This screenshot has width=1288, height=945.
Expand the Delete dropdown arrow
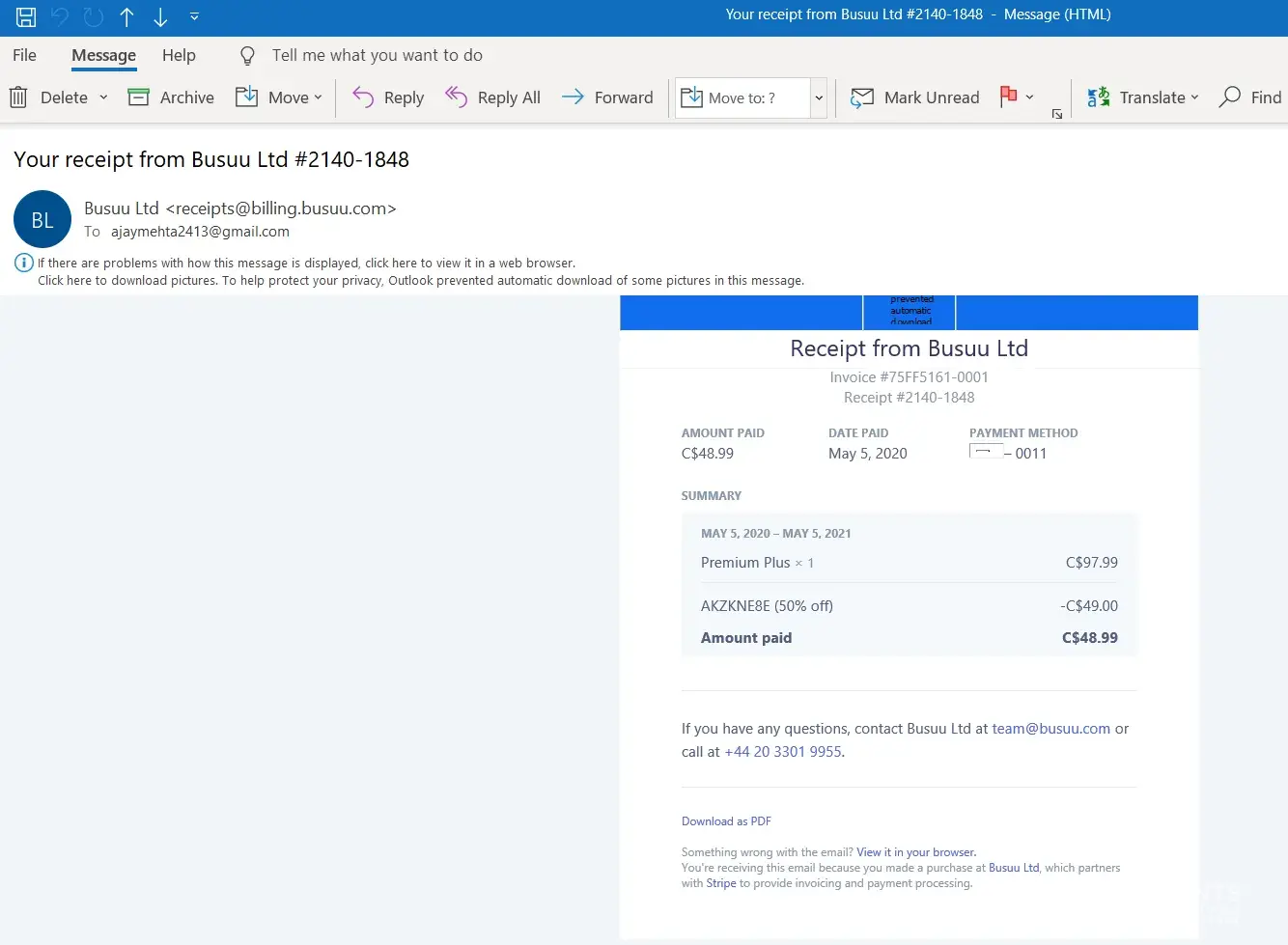pyautogui.click(x=103, y=97)
